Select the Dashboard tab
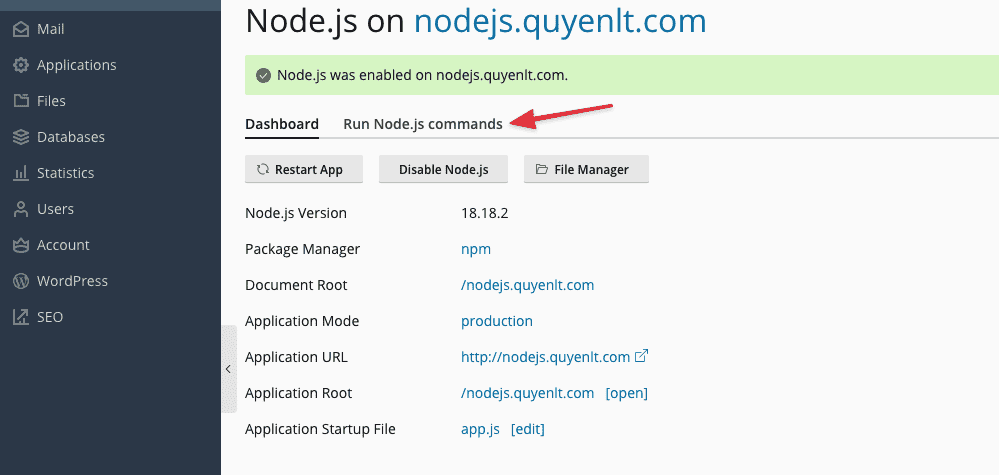Image resolution: width=999 pixels, height=475 pixels. (282, 124)
